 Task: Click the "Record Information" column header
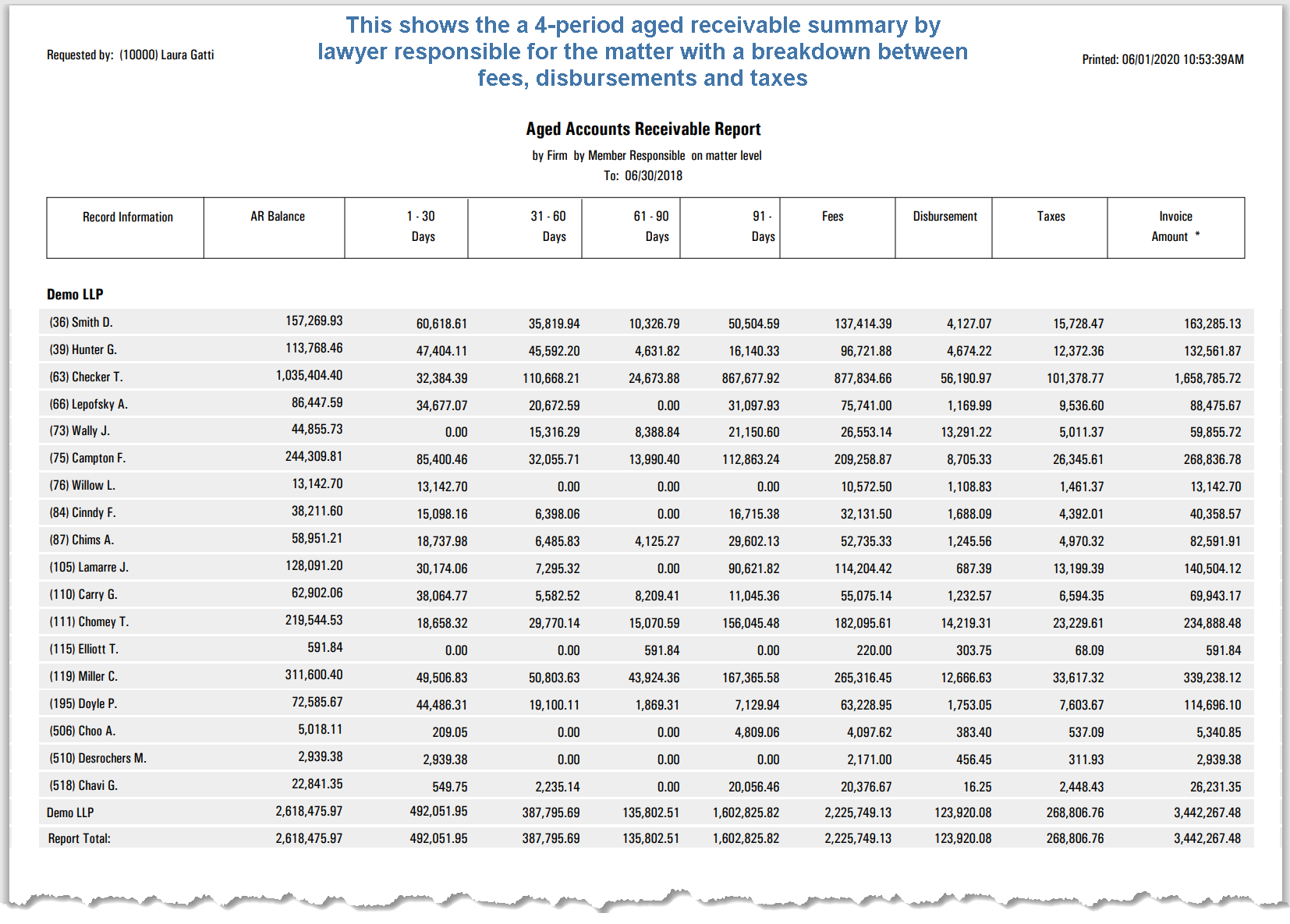point(128,217)
